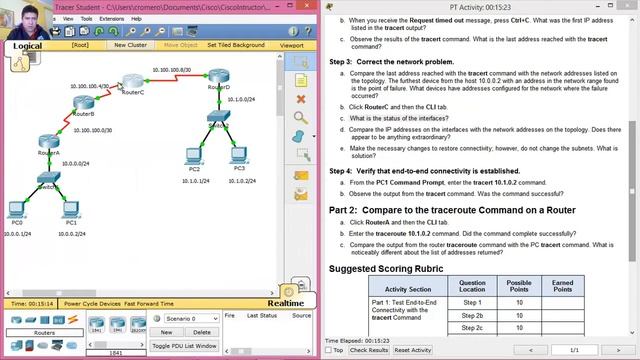Click the PT Activity vertical scrollbar thumb
Viewport: 640px width, 360px height.
tap(632, 191)
